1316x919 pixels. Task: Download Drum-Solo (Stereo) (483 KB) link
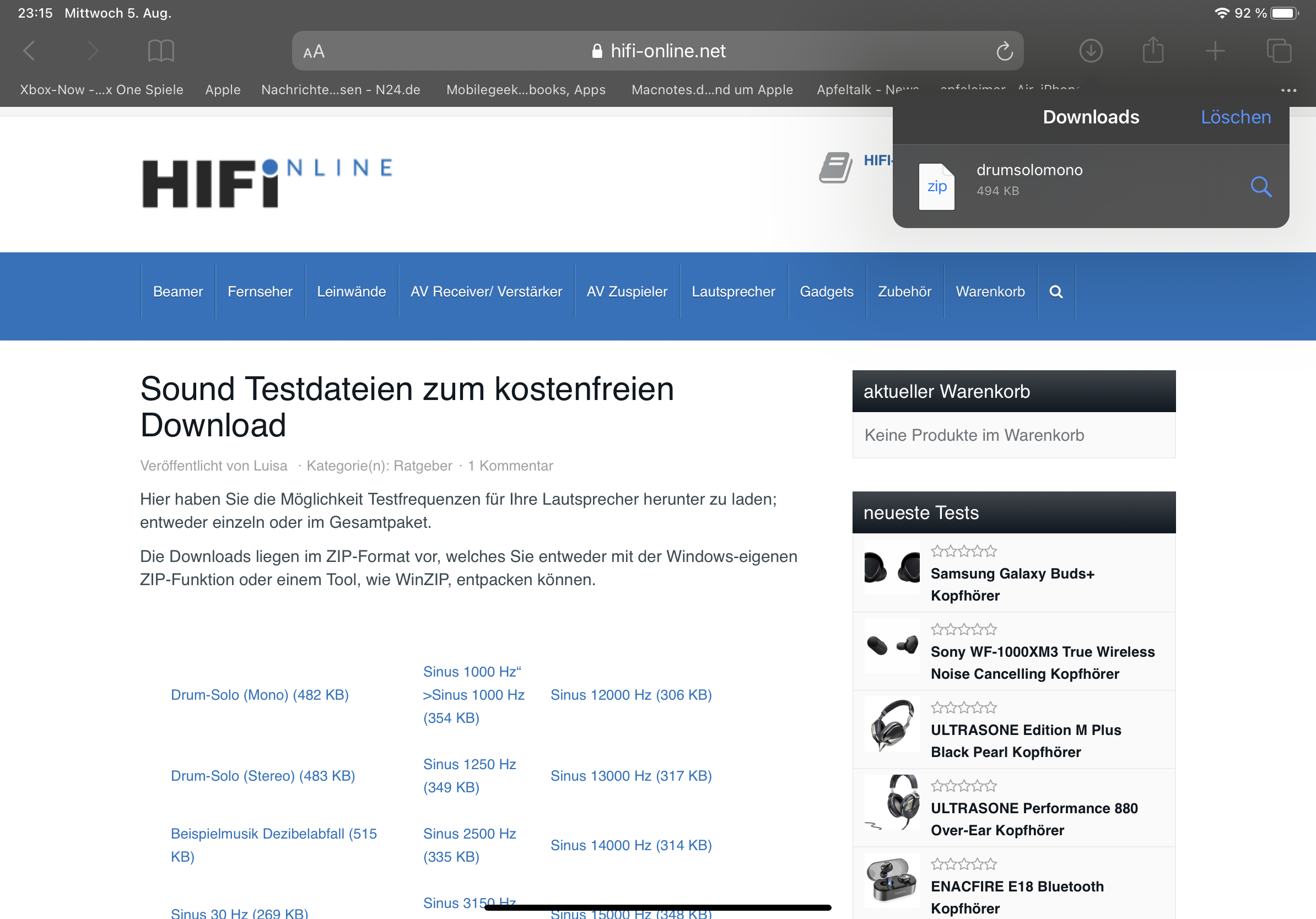pos(262,775)
